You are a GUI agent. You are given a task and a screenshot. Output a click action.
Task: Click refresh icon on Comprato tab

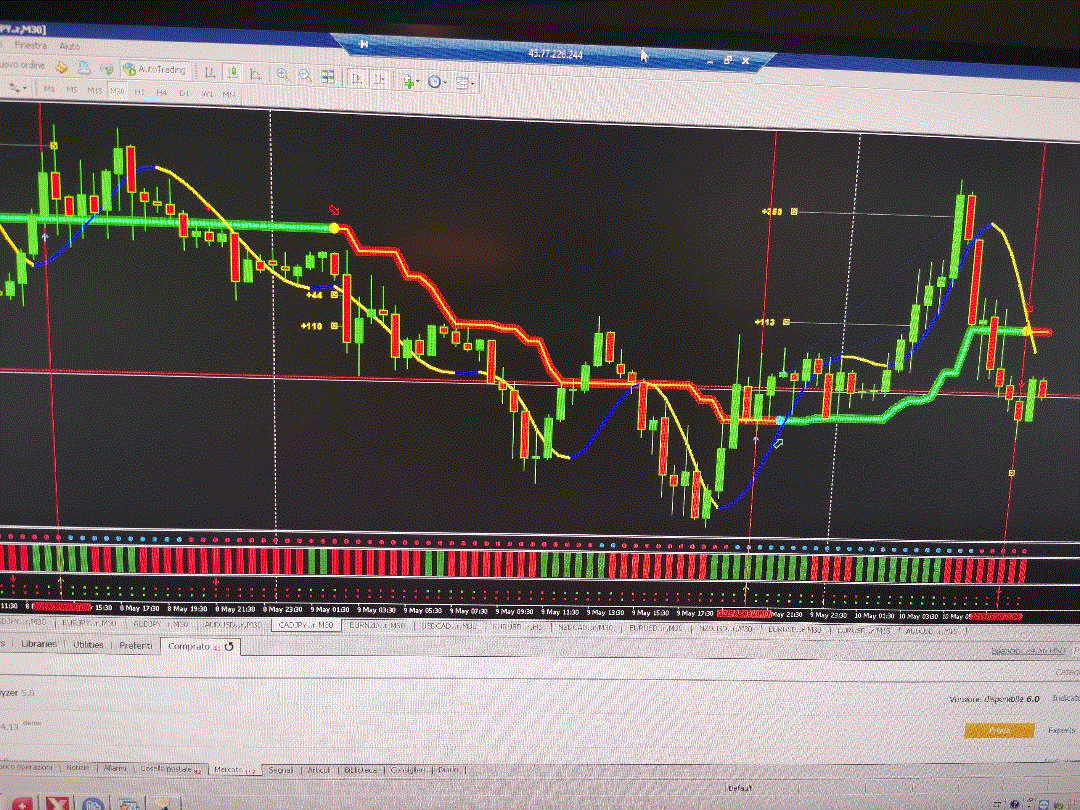229,647
